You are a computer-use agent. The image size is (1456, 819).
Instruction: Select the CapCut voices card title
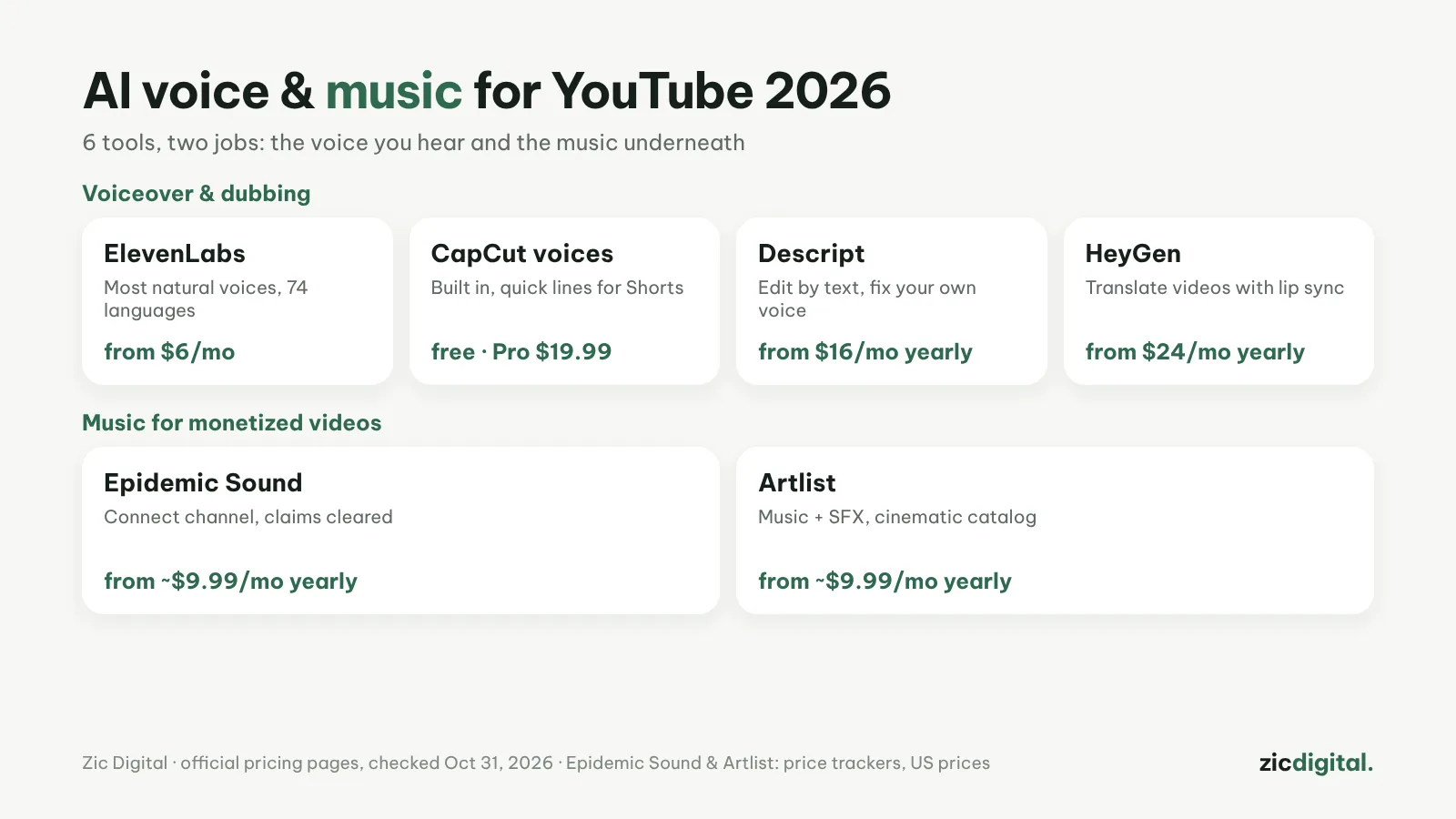pyautogui.click(x=522, y=253)
